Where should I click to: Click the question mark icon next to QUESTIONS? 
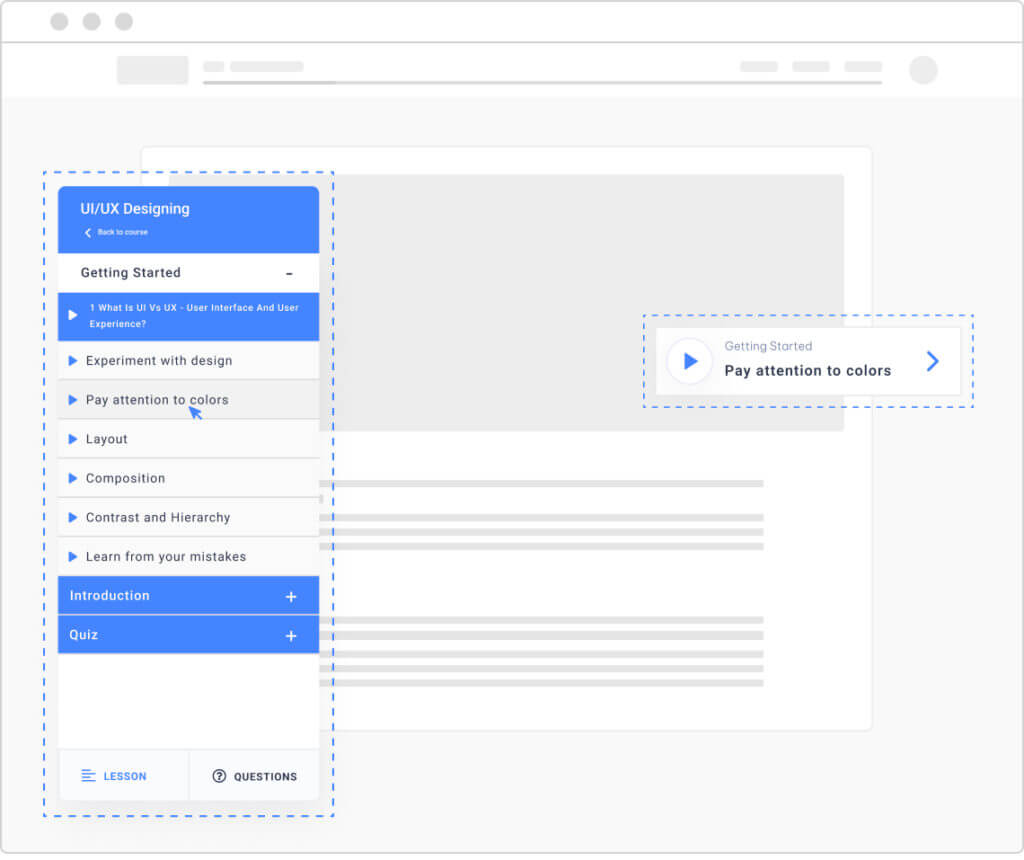[219, 776]
